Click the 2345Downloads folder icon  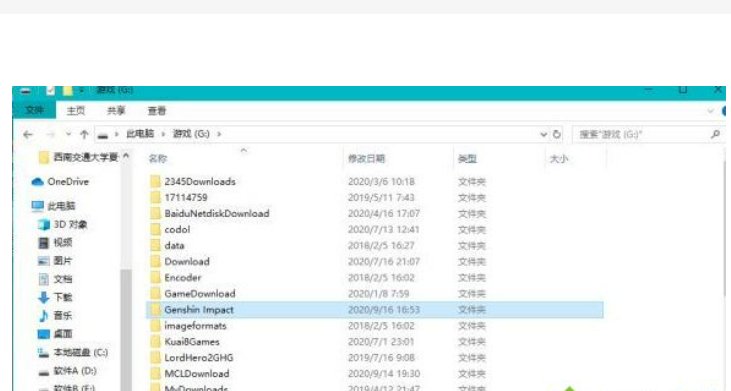click(x=155, y=182)
